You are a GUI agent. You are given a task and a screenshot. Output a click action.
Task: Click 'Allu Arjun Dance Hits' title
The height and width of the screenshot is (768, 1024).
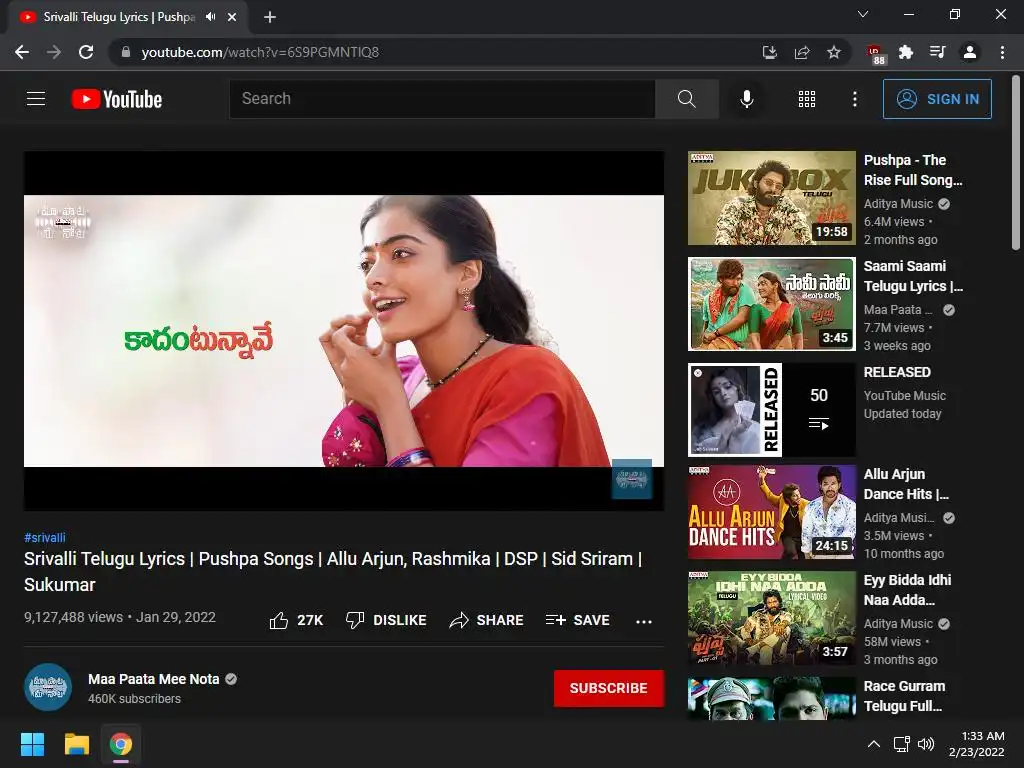coord(906,484)
